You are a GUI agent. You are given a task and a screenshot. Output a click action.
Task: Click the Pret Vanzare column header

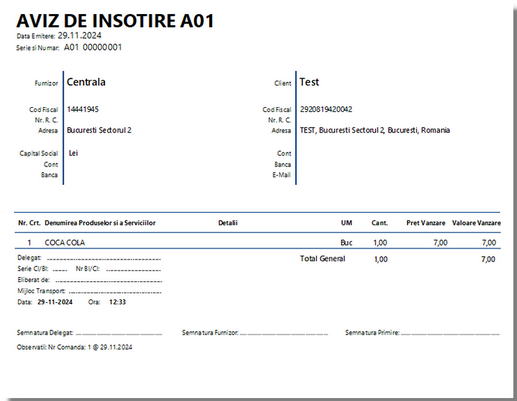(426, 223)
